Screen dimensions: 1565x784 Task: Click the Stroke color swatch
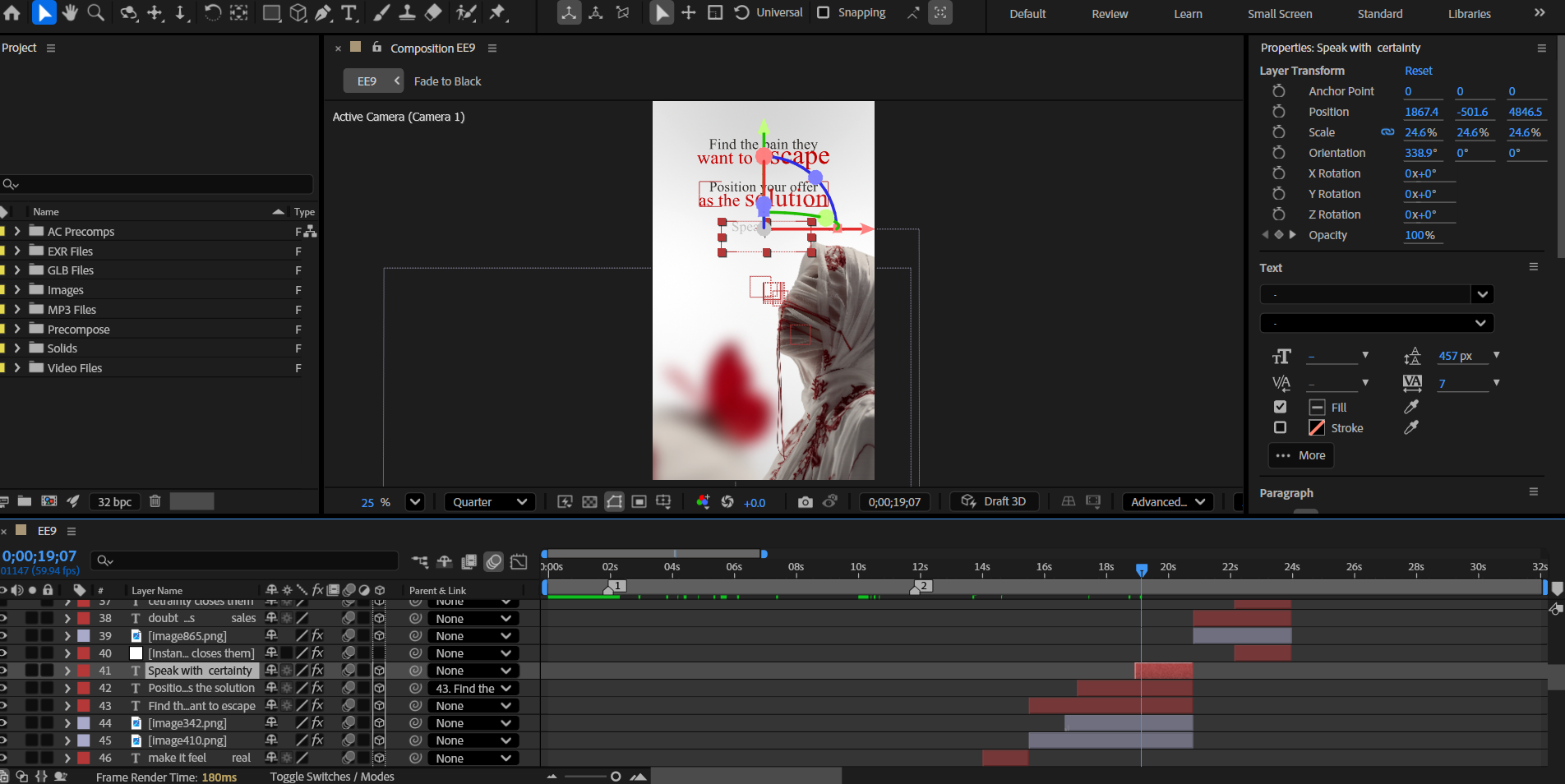tap(1317, 427)
